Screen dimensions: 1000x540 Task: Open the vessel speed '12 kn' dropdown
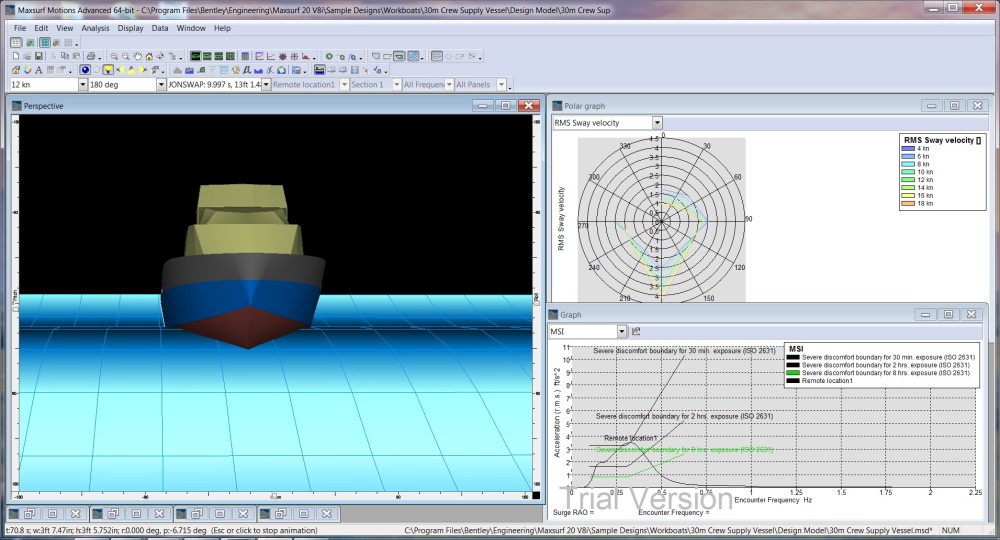point(82,84)
